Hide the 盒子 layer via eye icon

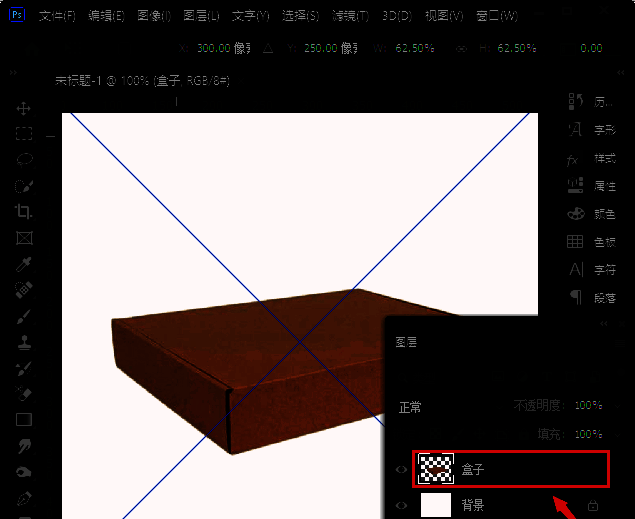(x=402, y=468)
